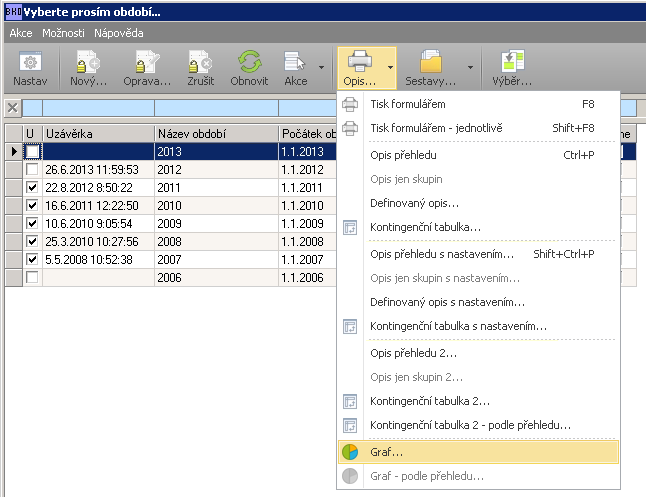Open the Nápověda help menu
Image resolution: width=646 pixels, height=497 pixels.
tap(119, 33)
